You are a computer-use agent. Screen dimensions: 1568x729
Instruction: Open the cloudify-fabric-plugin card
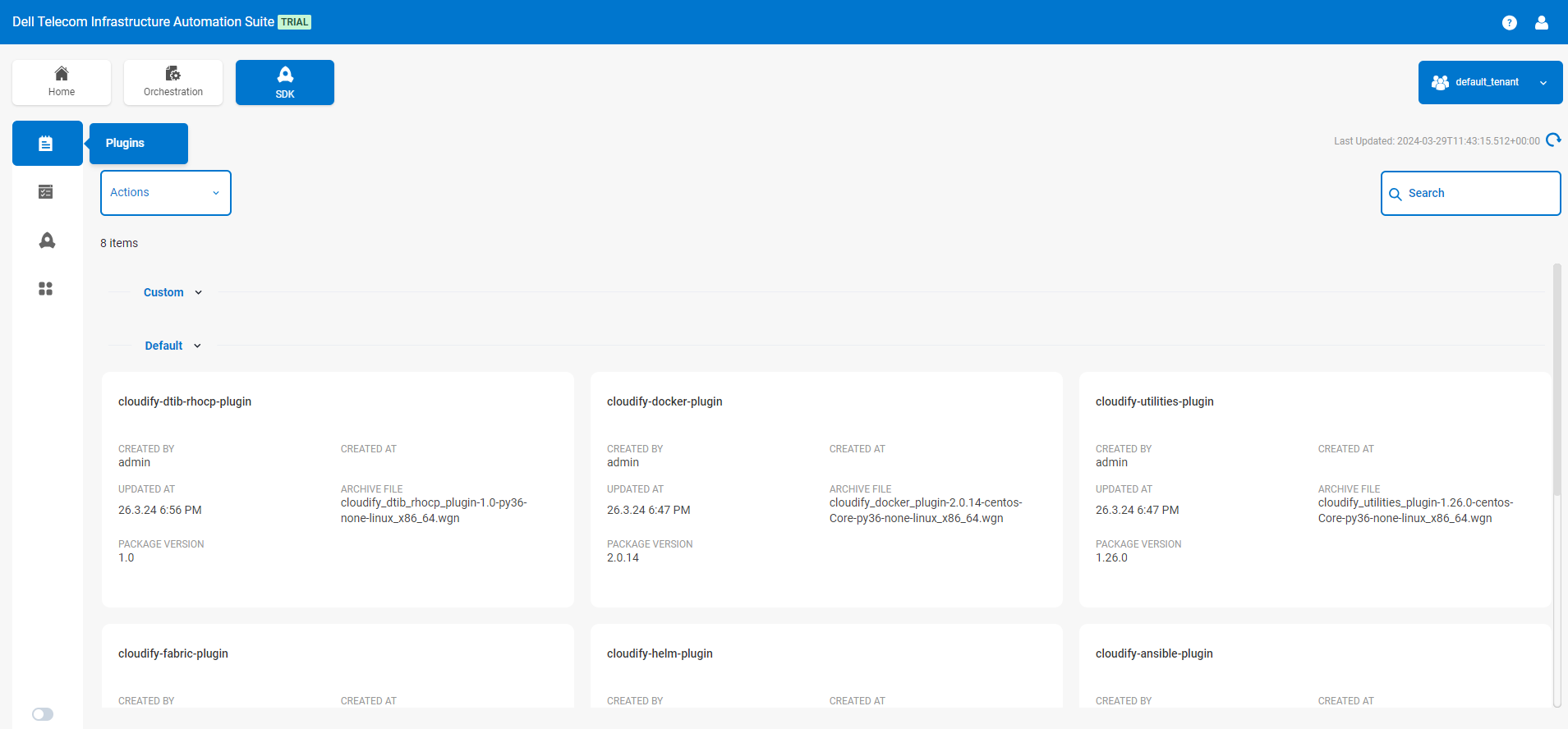tap(338, 666)
